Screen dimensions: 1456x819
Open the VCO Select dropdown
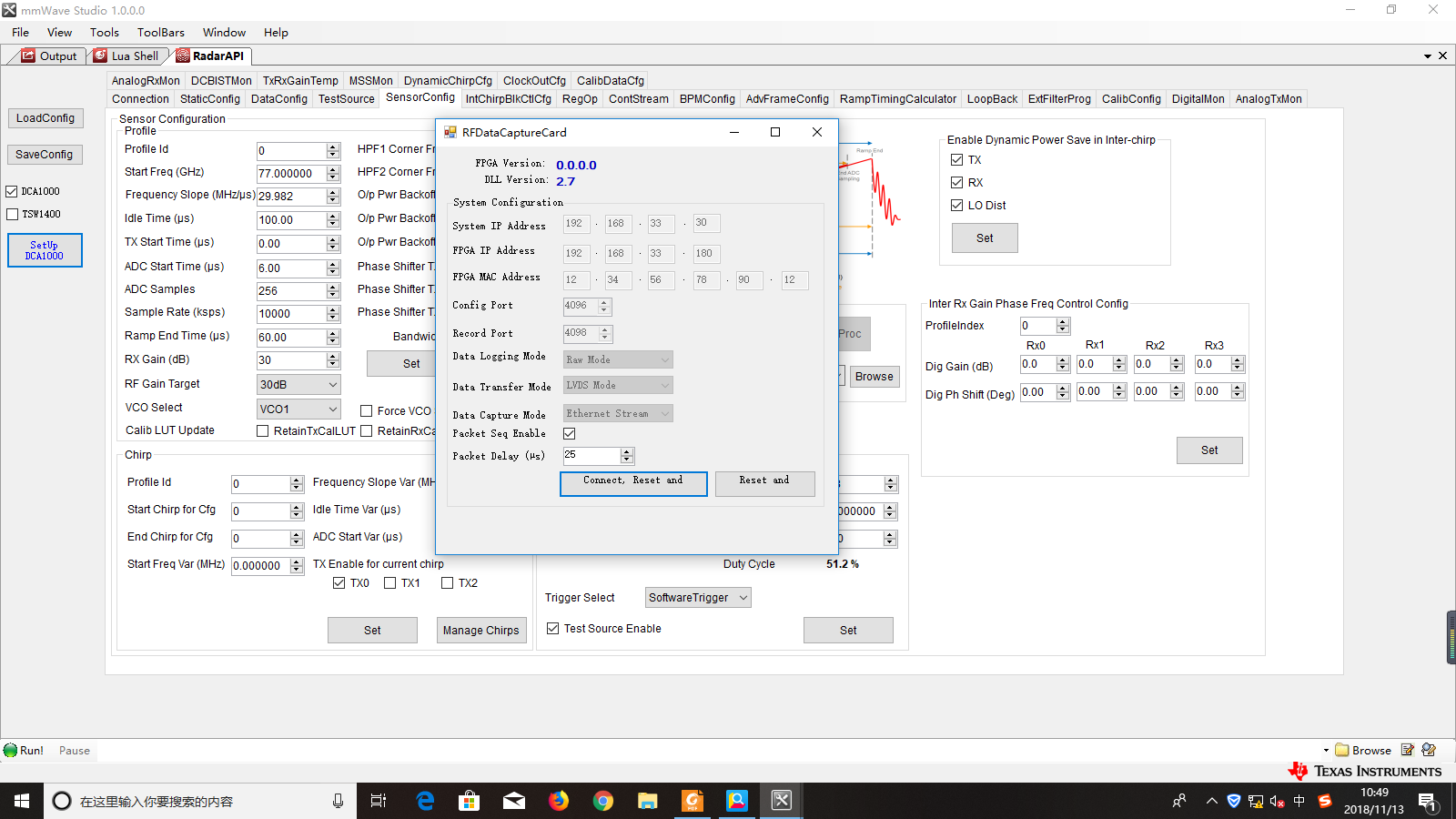tap(298, 409)
